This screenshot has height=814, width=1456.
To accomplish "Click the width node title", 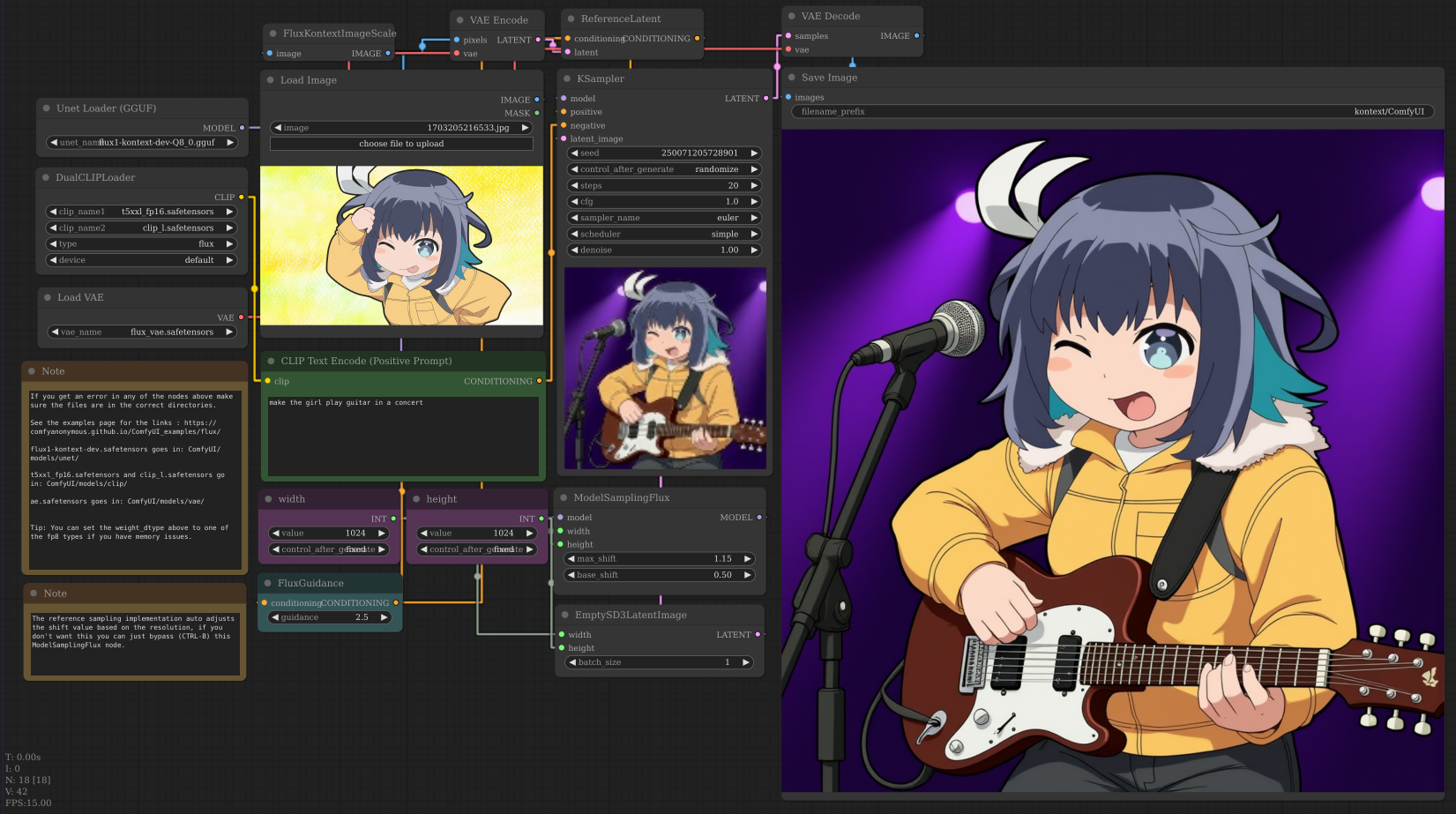I will tap(292, 499).
